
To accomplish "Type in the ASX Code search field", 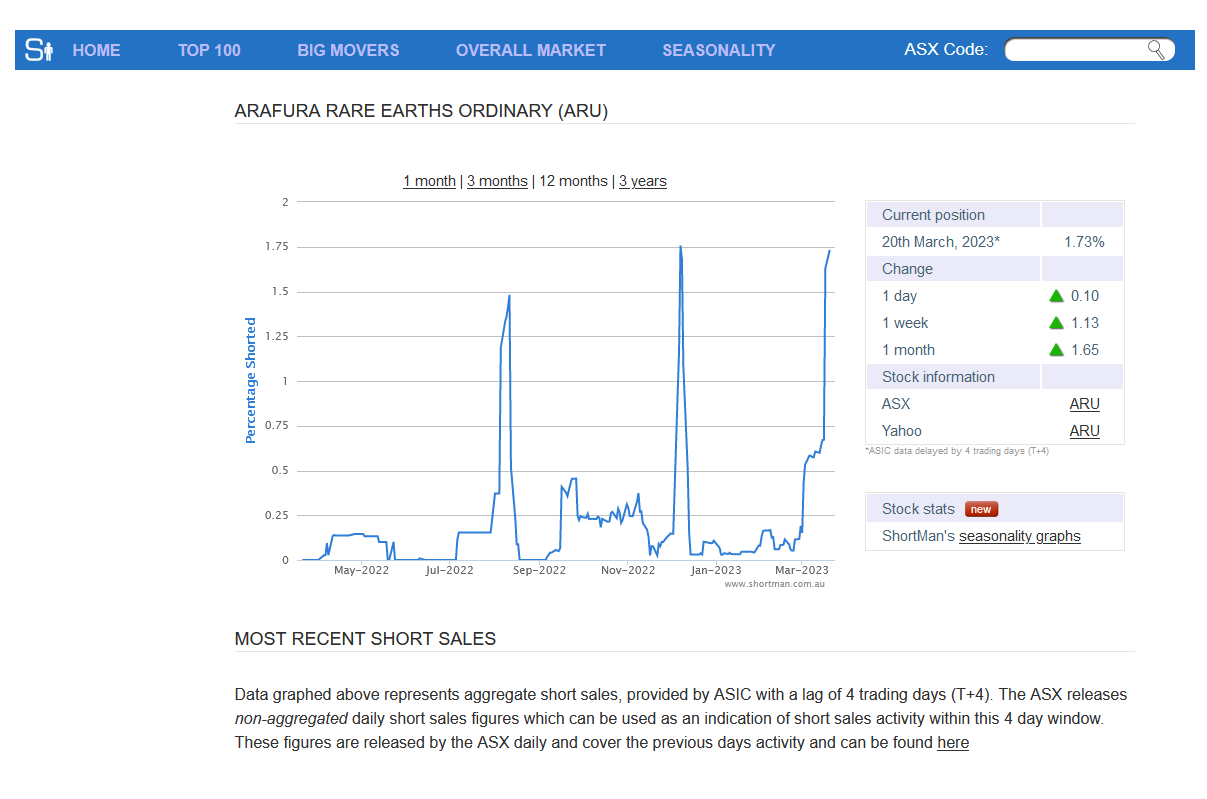I will point(1075,50).
